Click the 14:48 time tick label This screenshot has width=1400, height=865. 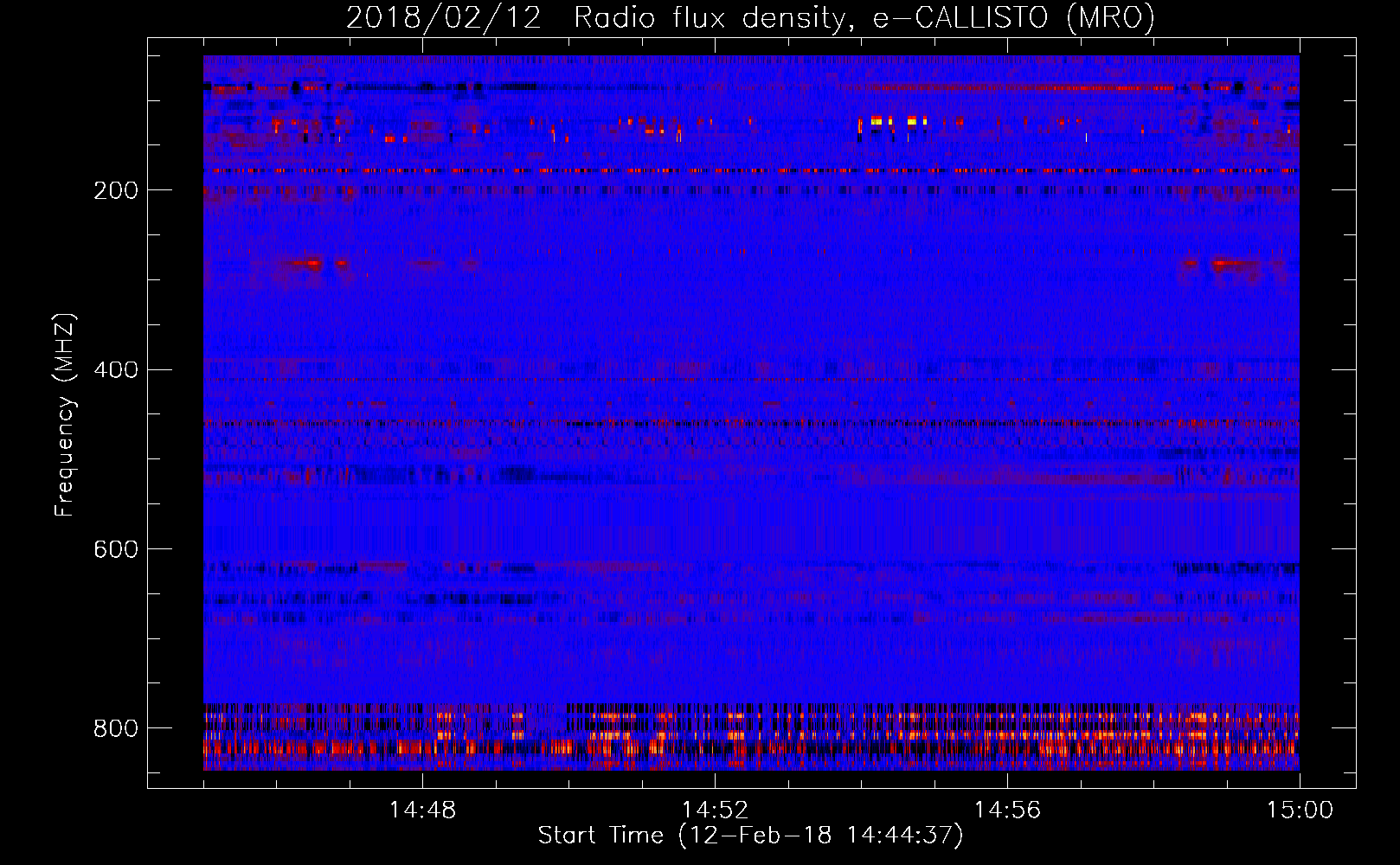coord(422,811)
